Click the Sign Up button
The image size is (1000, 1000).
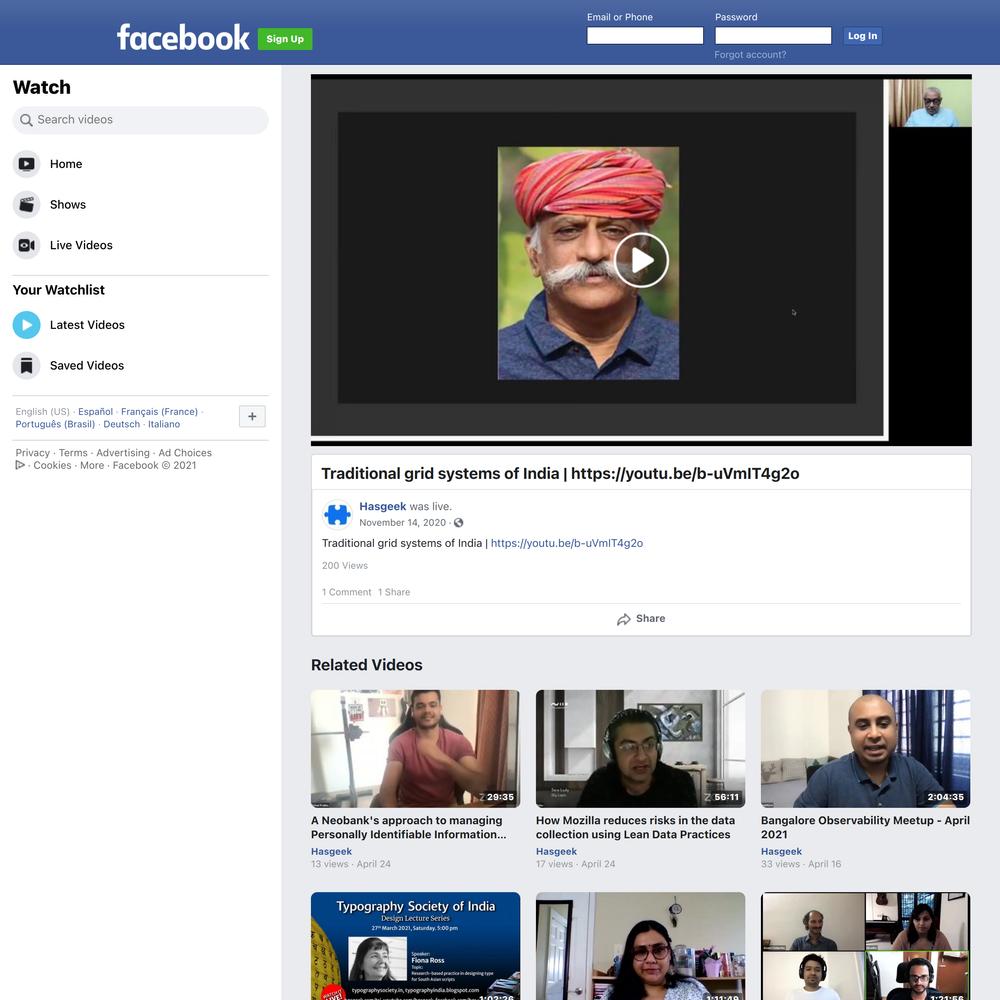285,39
